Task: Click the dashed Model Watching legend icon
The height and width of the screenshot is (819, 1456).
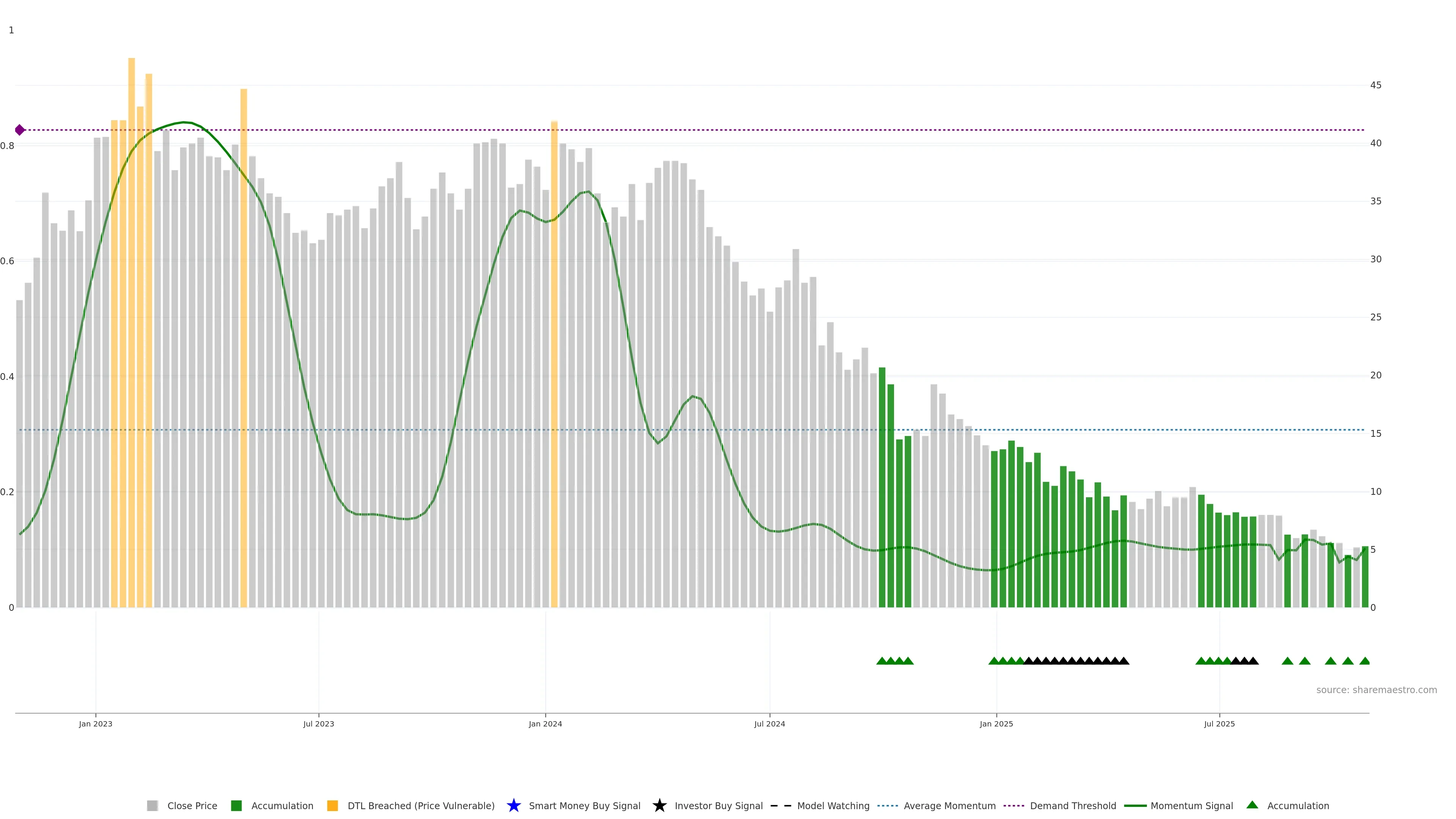Action: (781, 805)
